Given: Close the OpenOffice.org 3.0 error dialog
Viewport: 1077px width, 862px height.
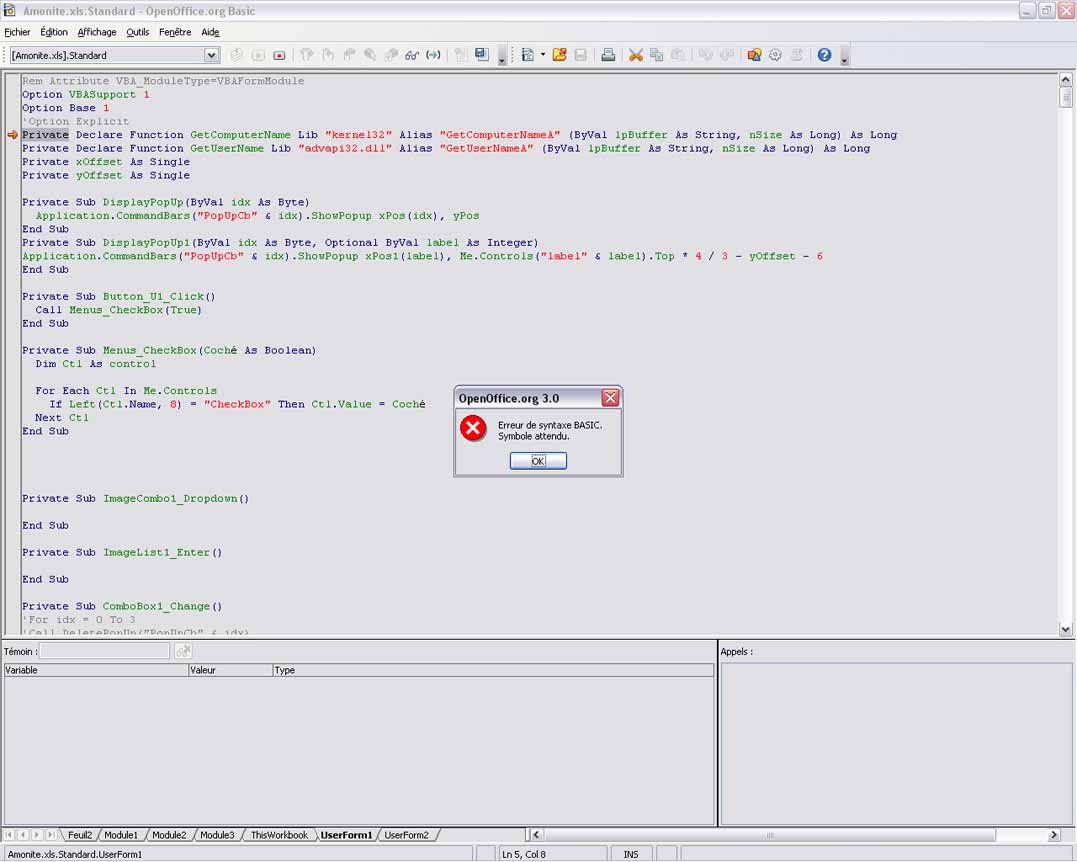Looking at the screenshot, I should pyautogui.click(x=610, y=398).
